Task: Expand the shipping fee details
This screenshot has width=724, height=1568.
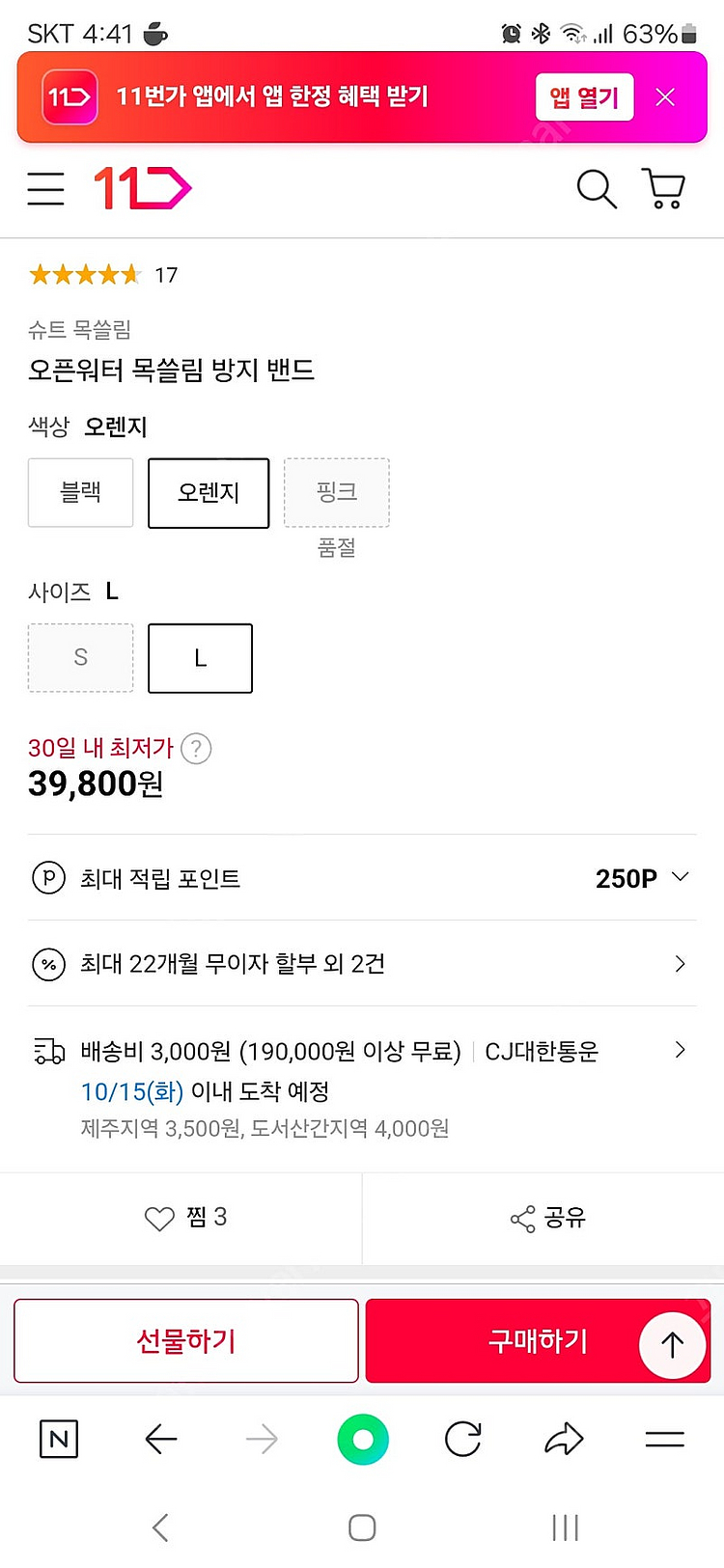Action: point(680,1050)
